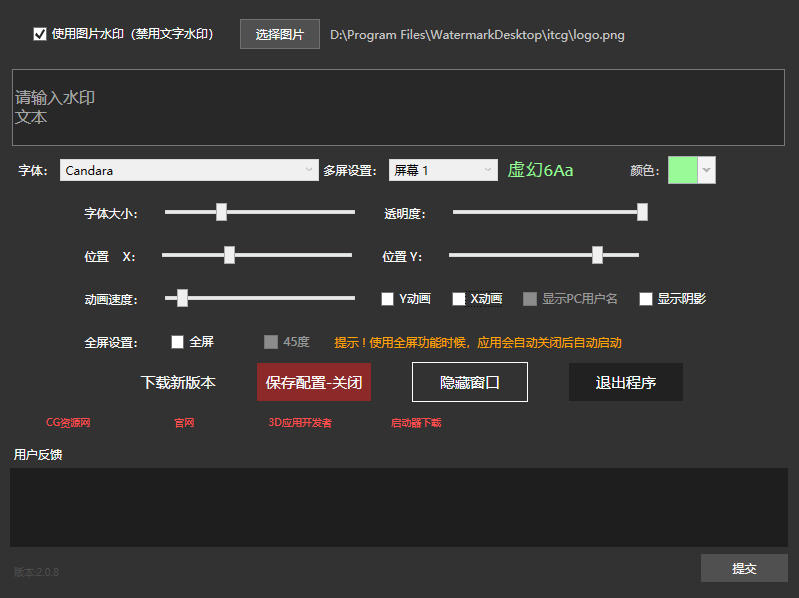Uncheck the 使用图片水印 checkbox
799x598 pixels.
pos(40,34)
